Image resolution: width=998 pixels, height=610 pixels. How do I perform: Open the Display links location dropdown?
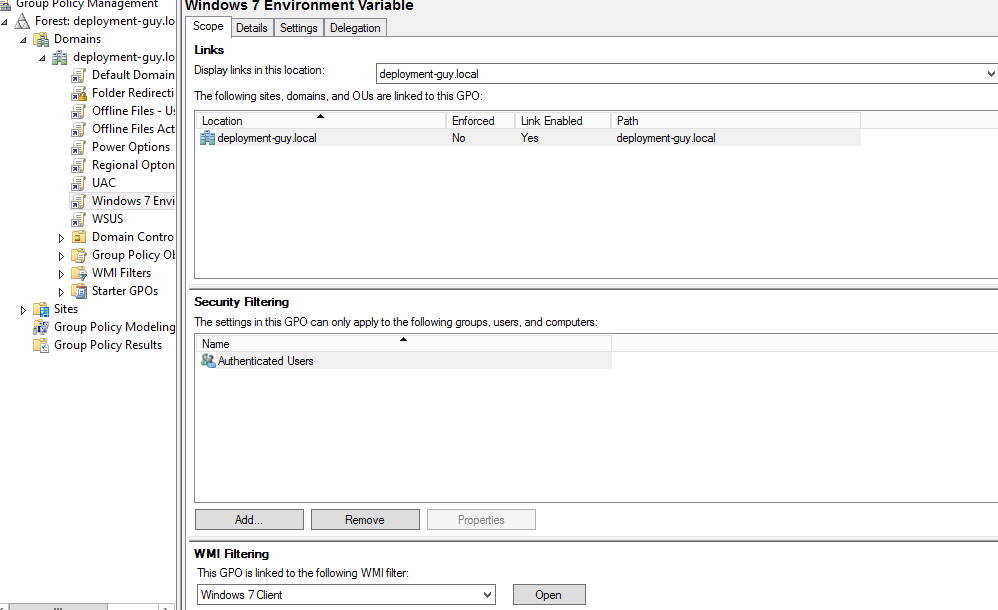pos(990,74)
